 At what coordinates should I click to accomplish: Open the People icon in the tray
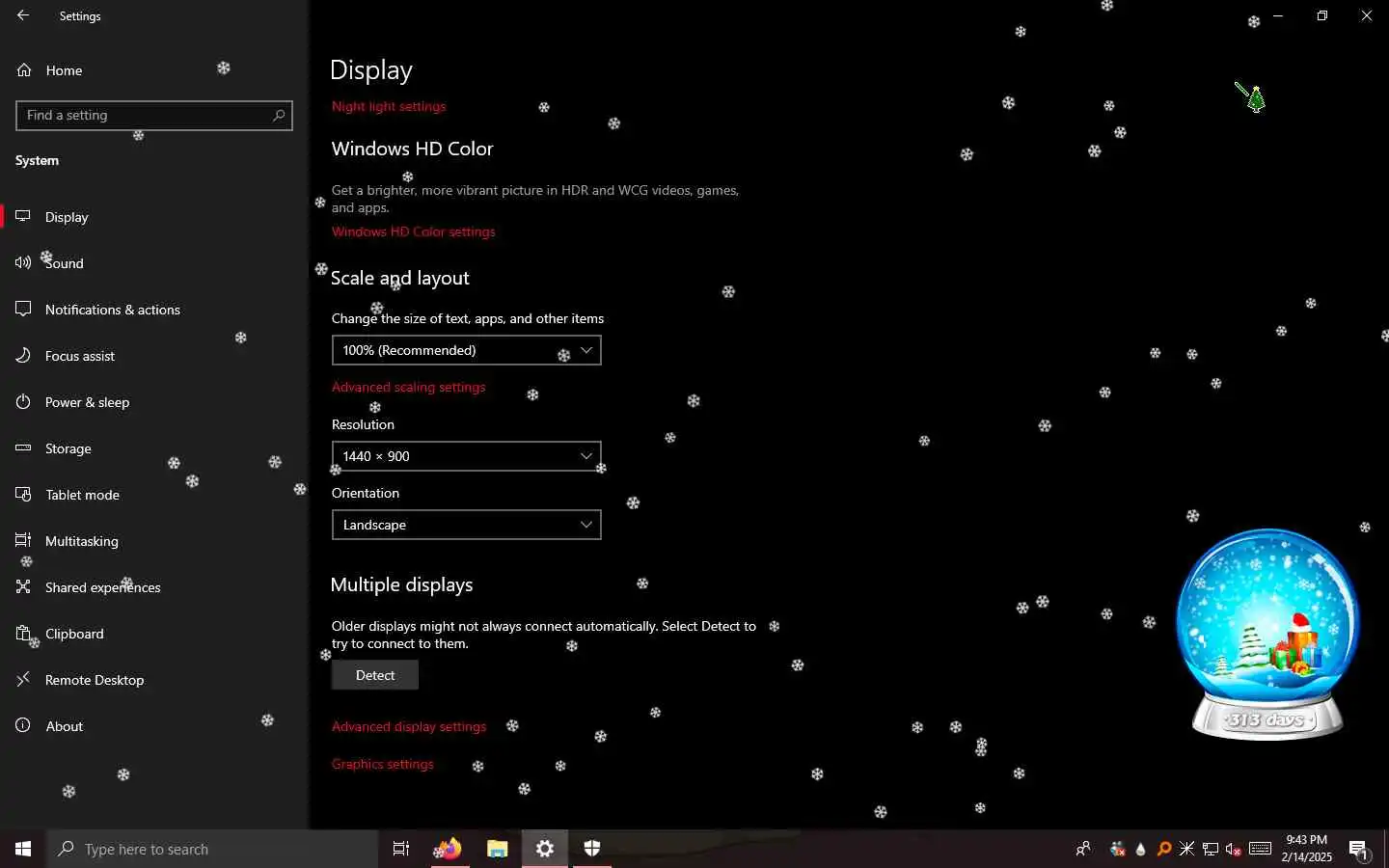1083,849
